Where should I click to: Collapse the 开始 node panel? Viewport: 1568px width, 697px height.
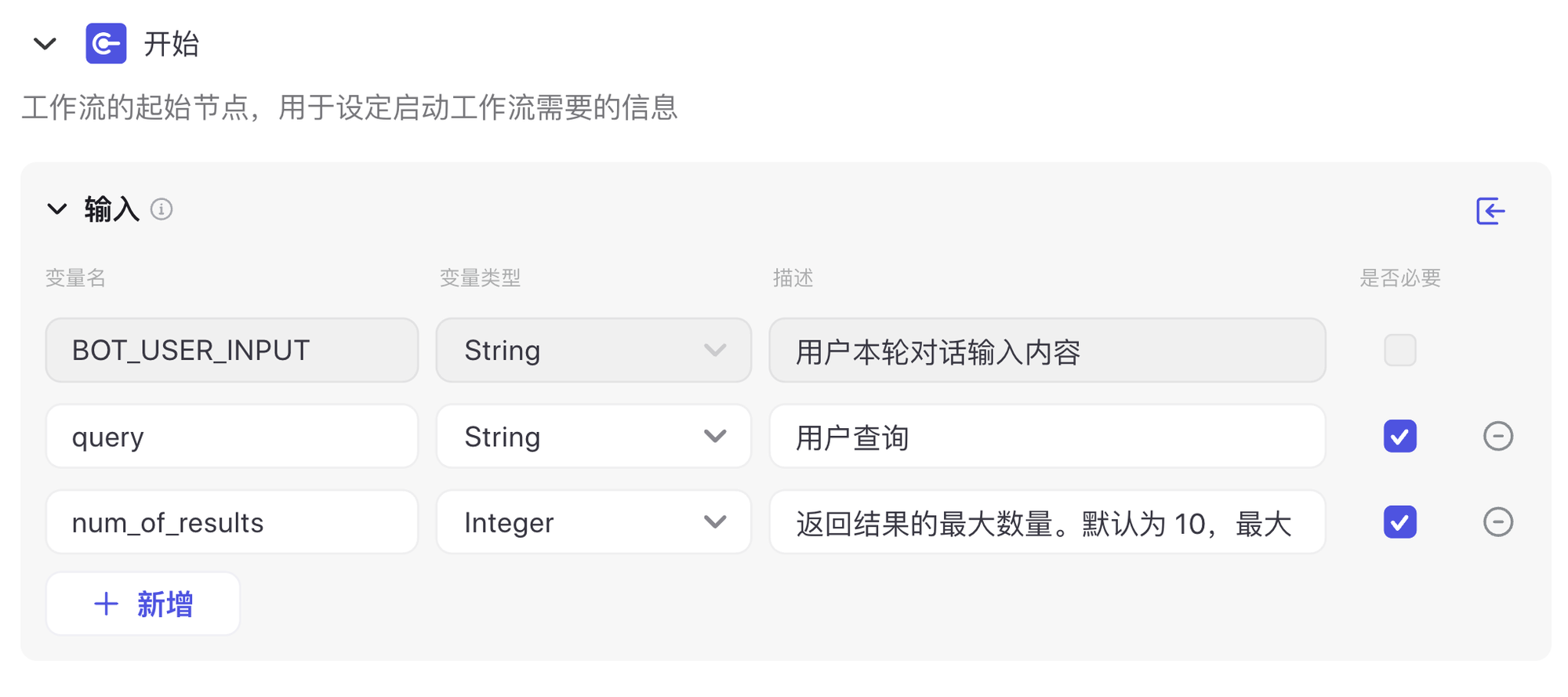[45, 44]
